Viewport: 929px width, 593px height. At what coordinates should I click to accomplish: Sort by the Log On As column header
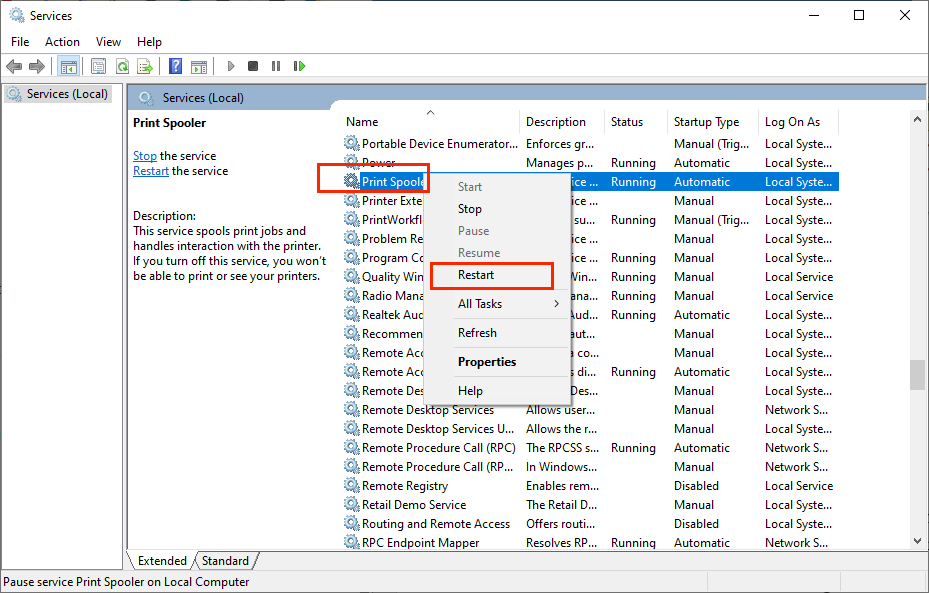799,121
